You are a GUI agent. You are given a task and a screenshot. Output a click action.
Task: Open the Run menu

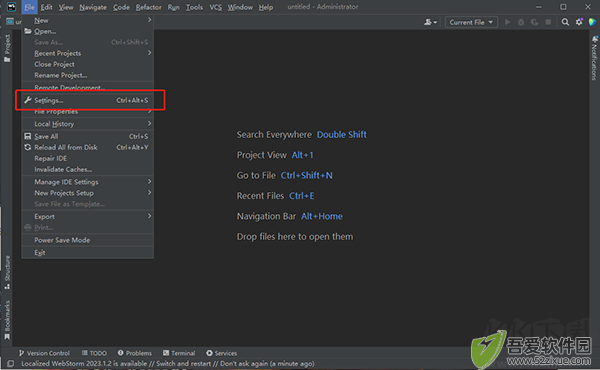pos(173,7)
